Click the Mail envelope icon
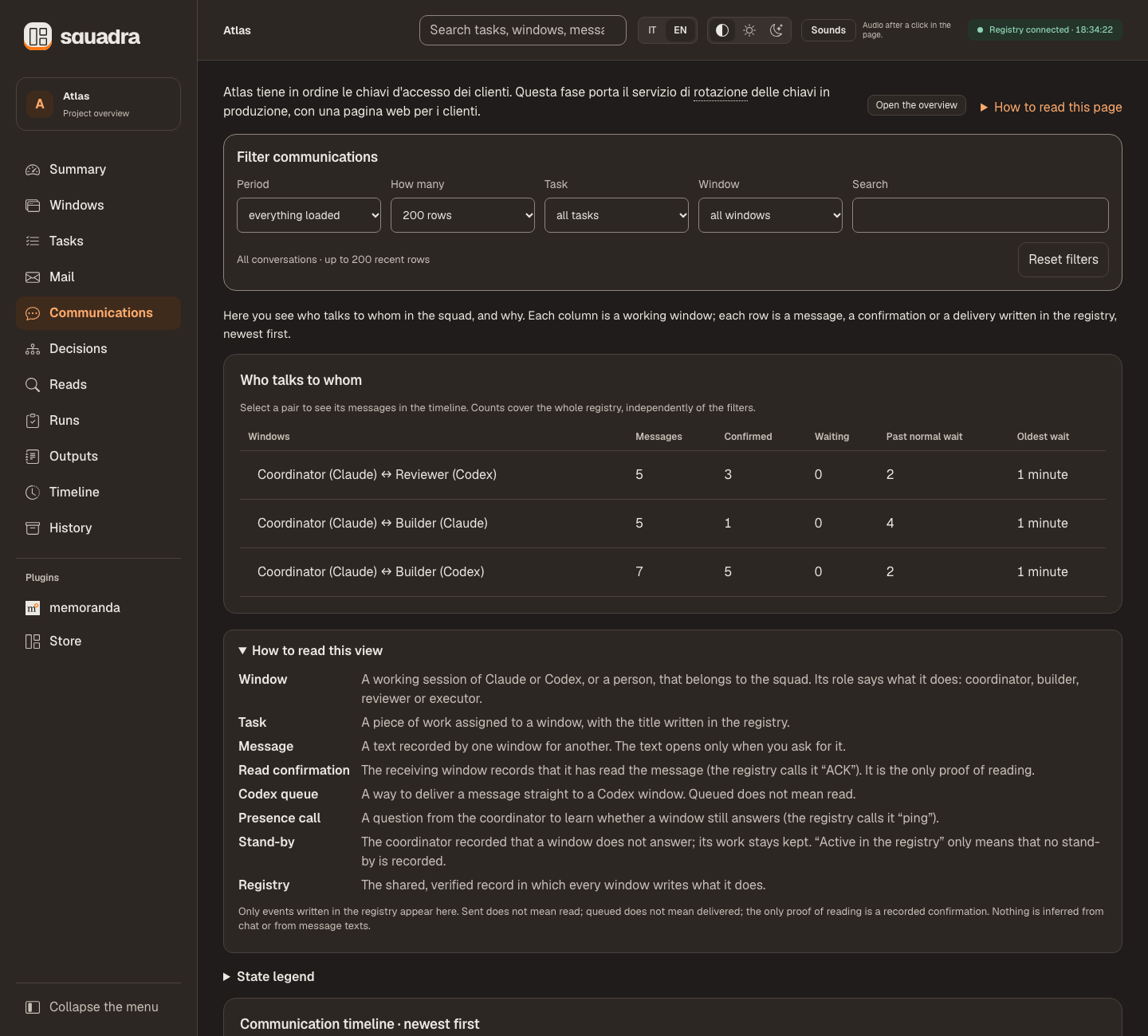The image size is (1148, 1036). click(33, 277)
